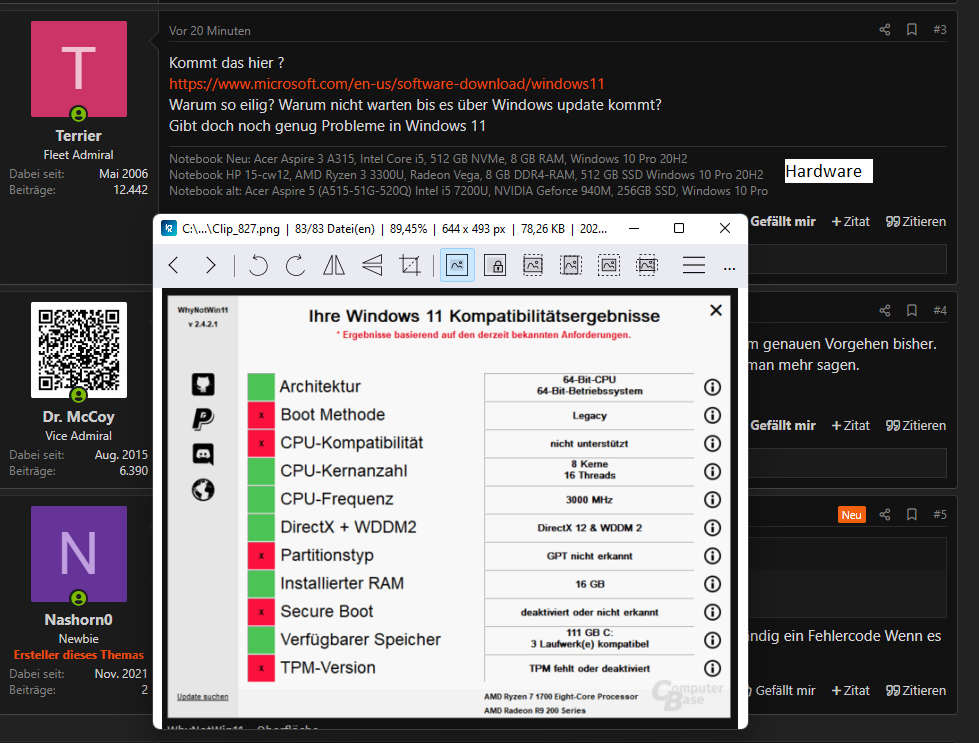Viewport: 979px width, 743px height.
Task: Maximize the image viewer window
Action: pyautogui.click(x=679, y=229)
